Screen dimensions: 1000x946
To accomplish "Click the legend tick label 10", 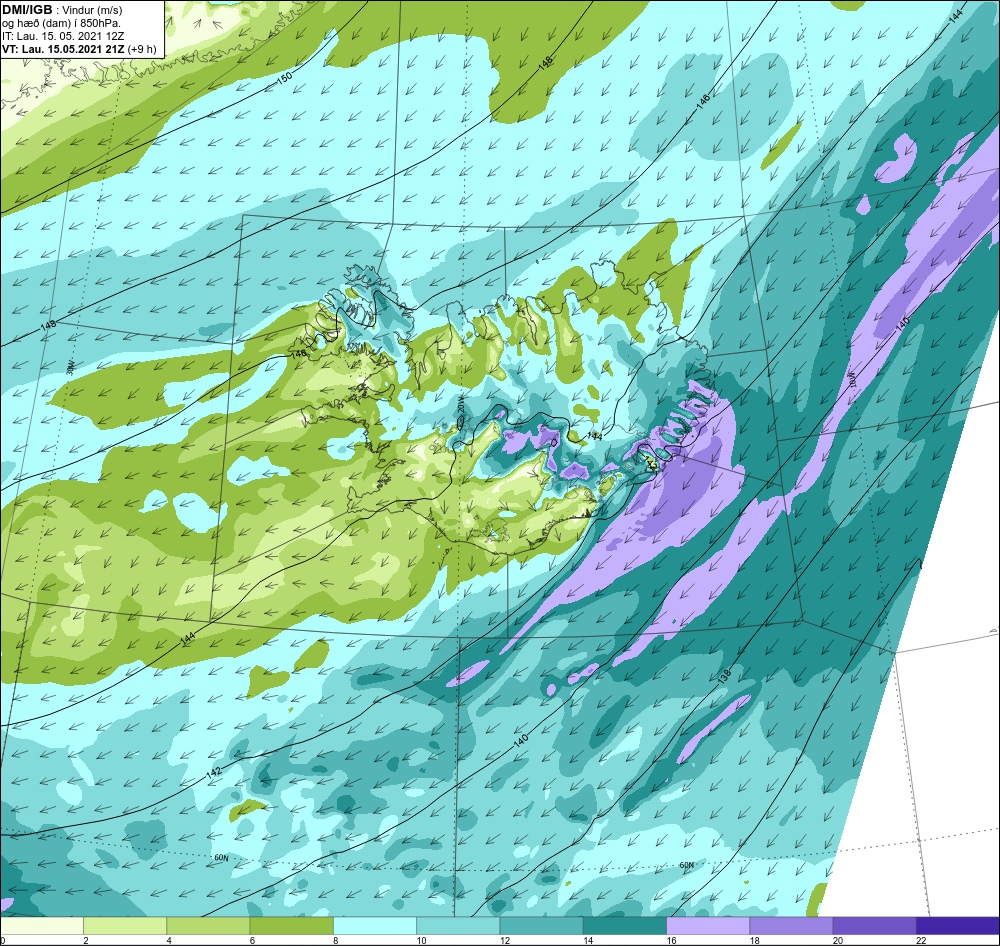I will pos(421,940).
